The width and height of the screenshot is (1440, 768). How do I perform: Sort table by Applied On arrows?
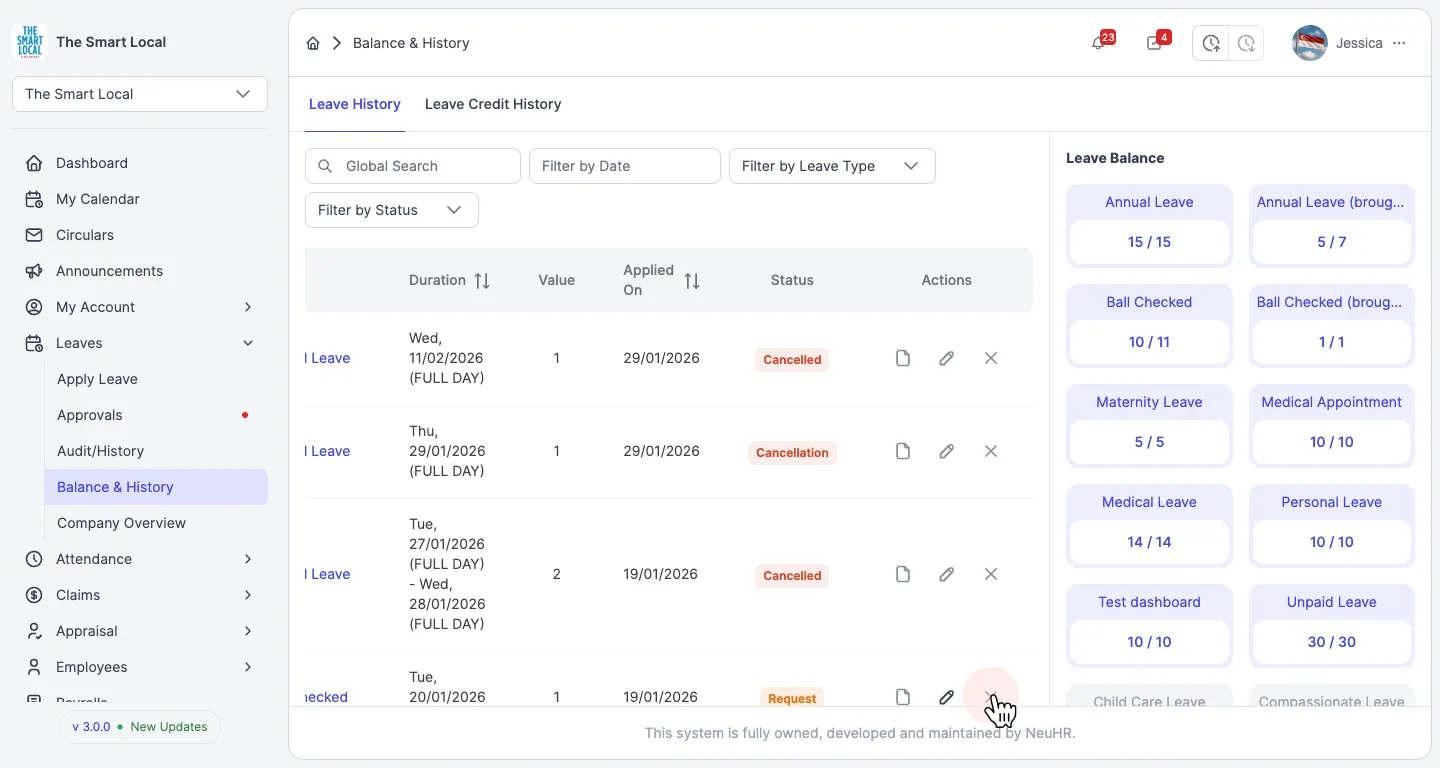coord(692,281)
